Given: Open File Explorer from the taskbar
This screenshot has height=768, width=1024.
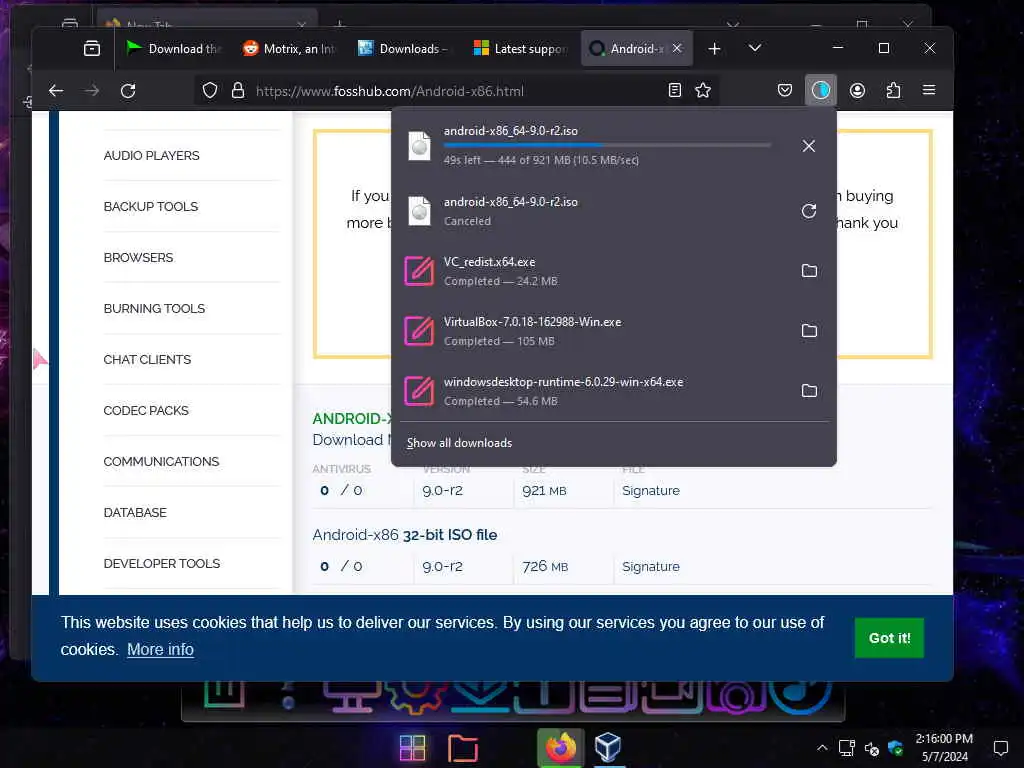Looking at the screenshot, I should pyautogui.click(x=463, y=748).
